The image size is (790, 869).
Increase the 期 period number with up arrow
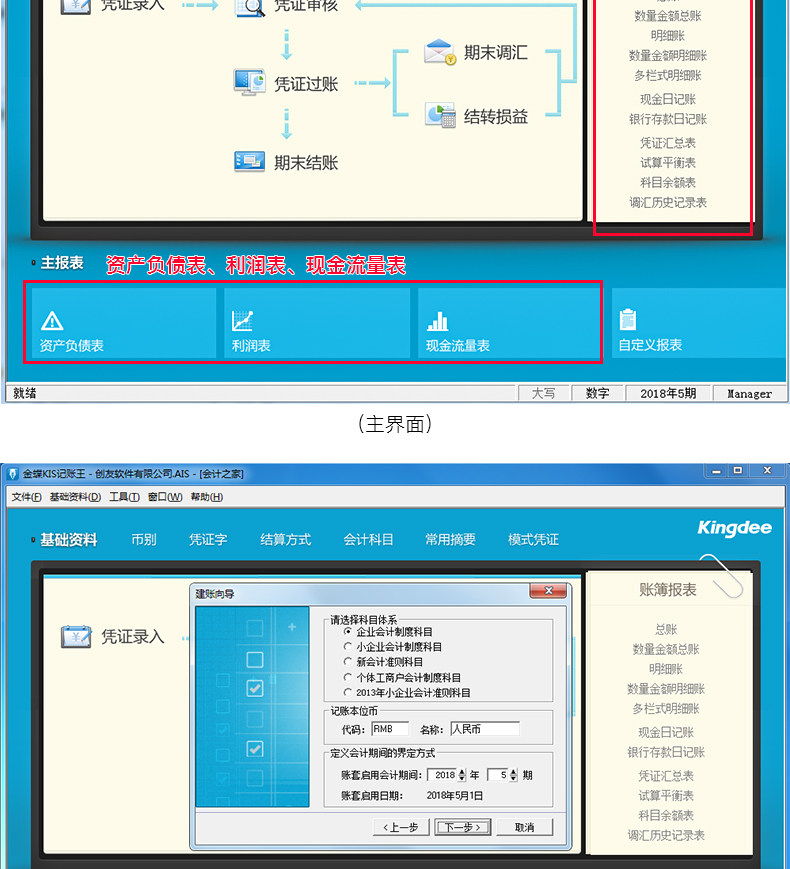tap(513, 771)
